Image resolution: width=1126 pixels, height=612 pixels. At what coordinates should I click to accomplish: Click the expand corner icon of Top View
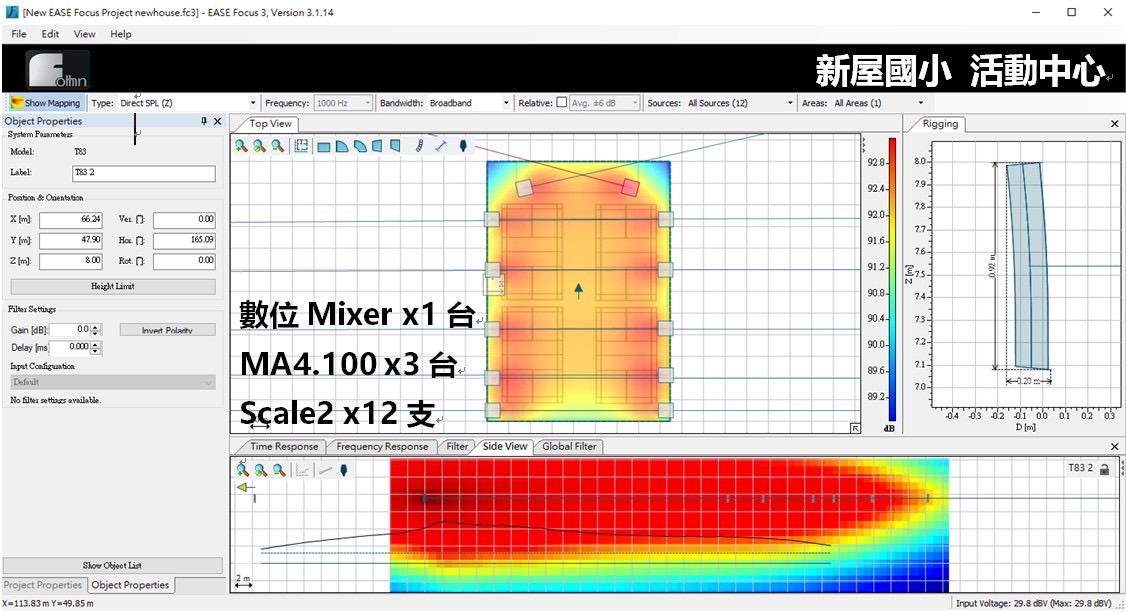855,428
